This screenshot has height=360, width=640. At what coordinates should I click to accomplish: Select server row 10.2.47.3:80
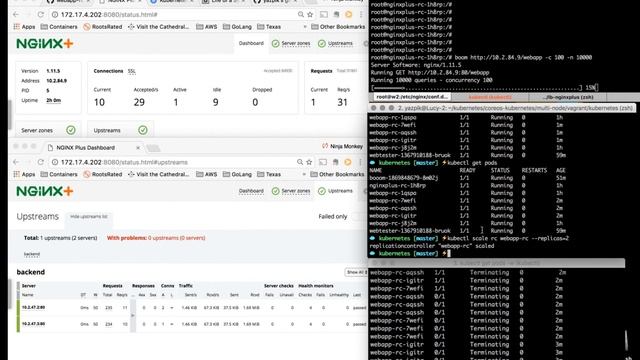[192, 324]
